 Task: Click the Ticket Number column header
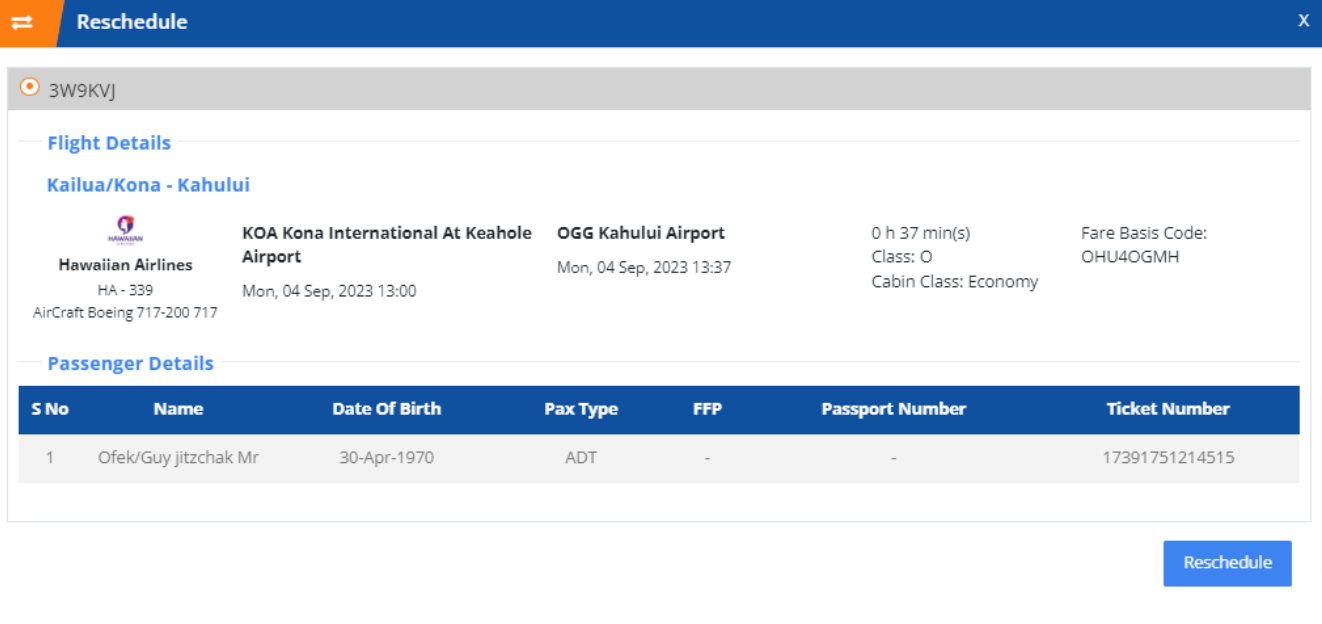[x=1168, y=409]
